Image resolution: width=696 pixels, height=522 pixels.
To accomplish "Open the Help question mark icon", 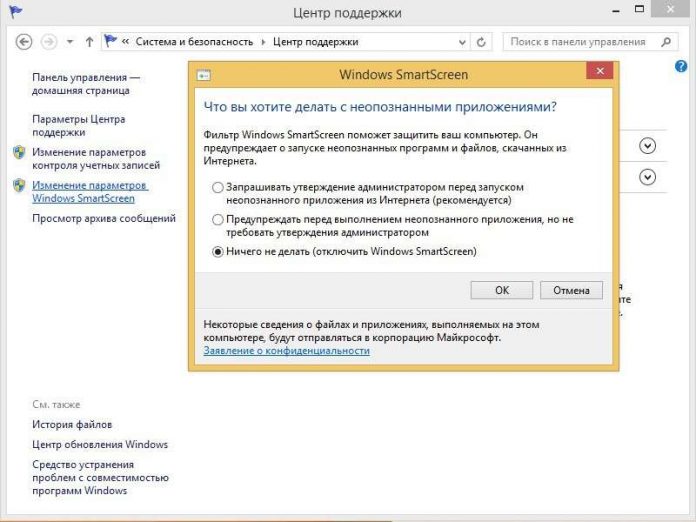I will point(681,67).
